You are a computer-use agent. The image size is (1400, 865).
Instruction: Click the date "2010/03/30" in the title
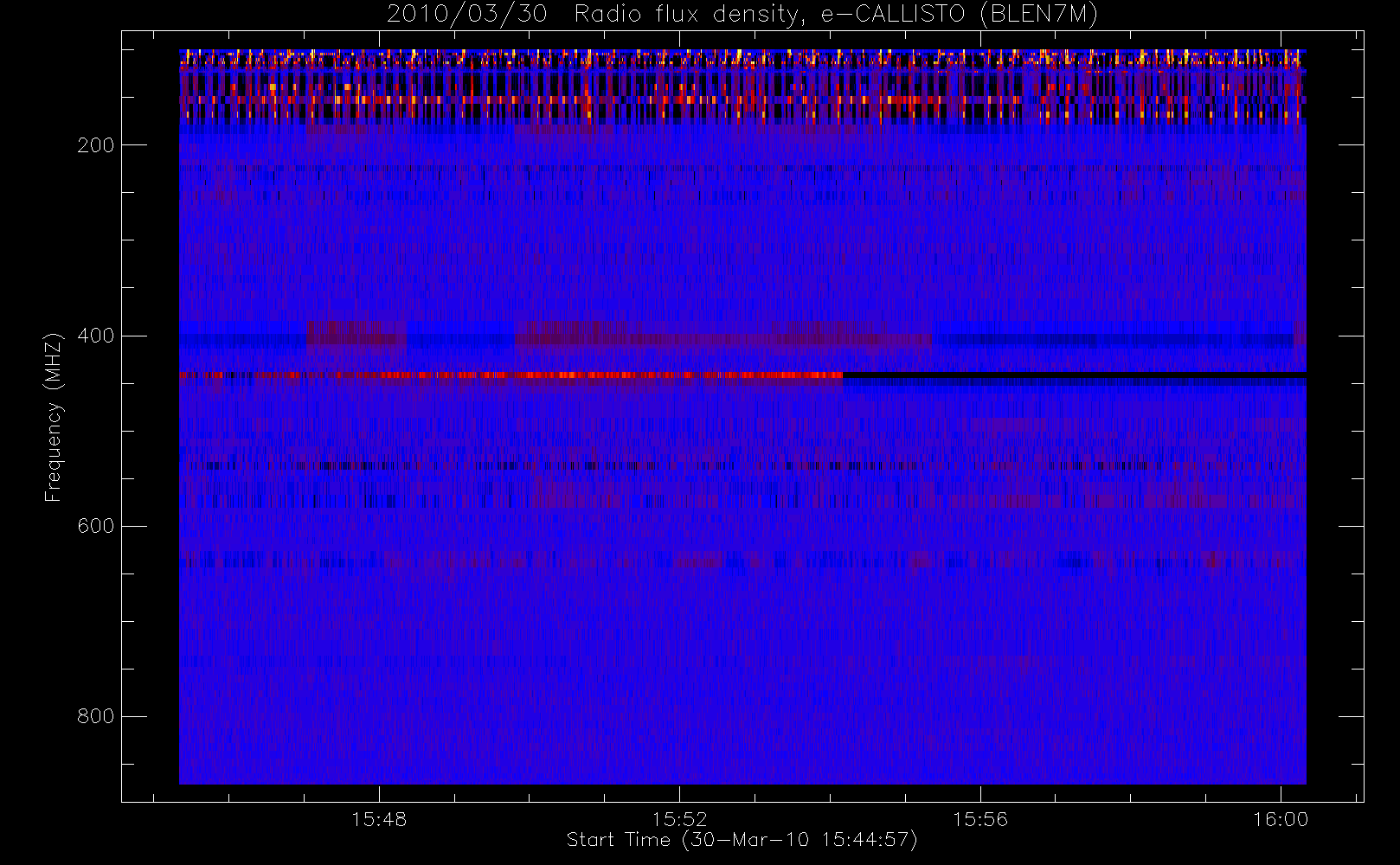pos(467,15)
